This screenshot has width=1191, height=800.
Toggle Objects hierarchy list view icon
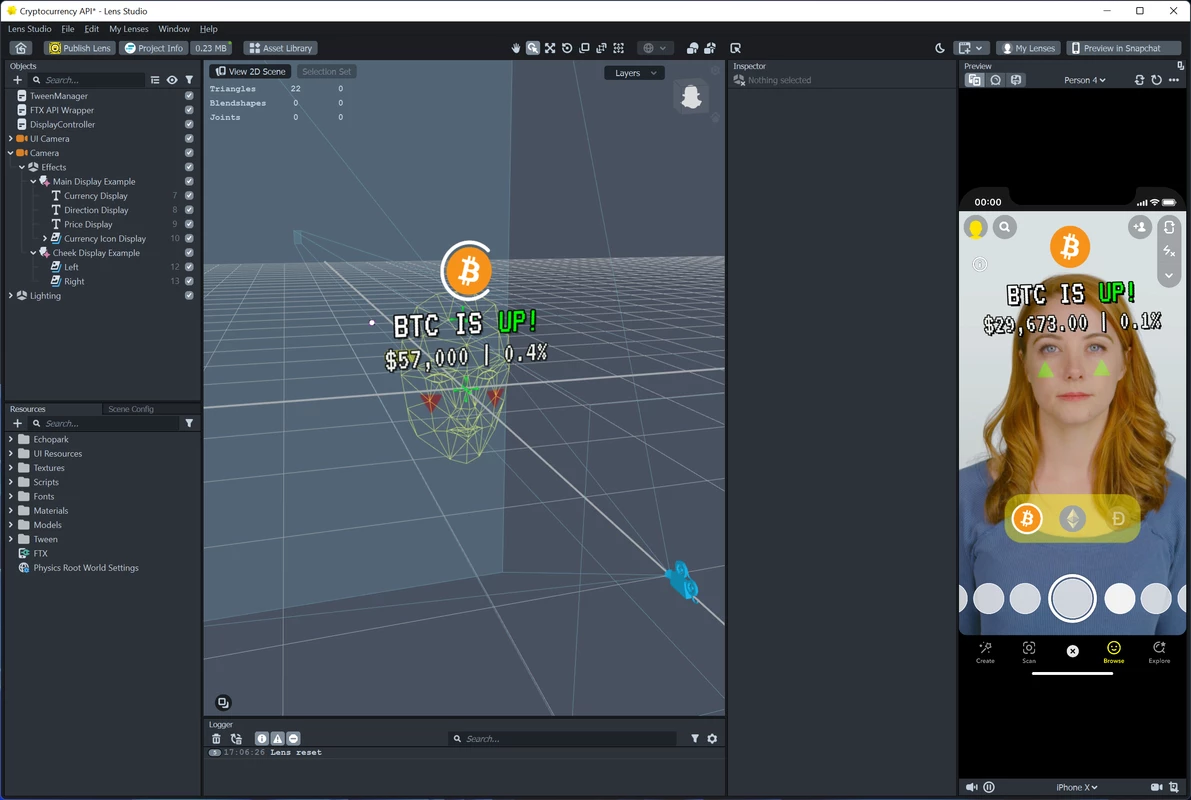pos(155,80)
